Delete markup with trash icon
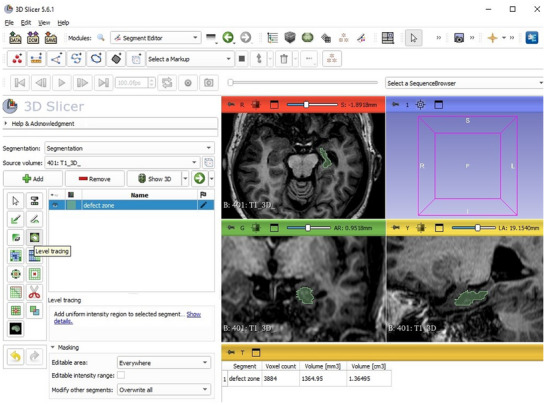Viewport: 546px width, 405px height. click(284, 59)
